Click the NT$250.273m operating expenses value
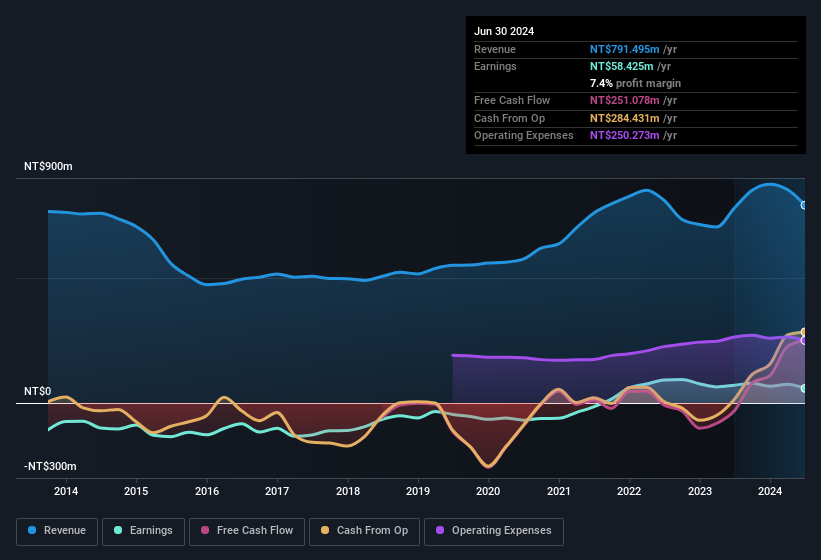Screen dimensions: 821x560 pyautogui.click(x=624, y=135)
